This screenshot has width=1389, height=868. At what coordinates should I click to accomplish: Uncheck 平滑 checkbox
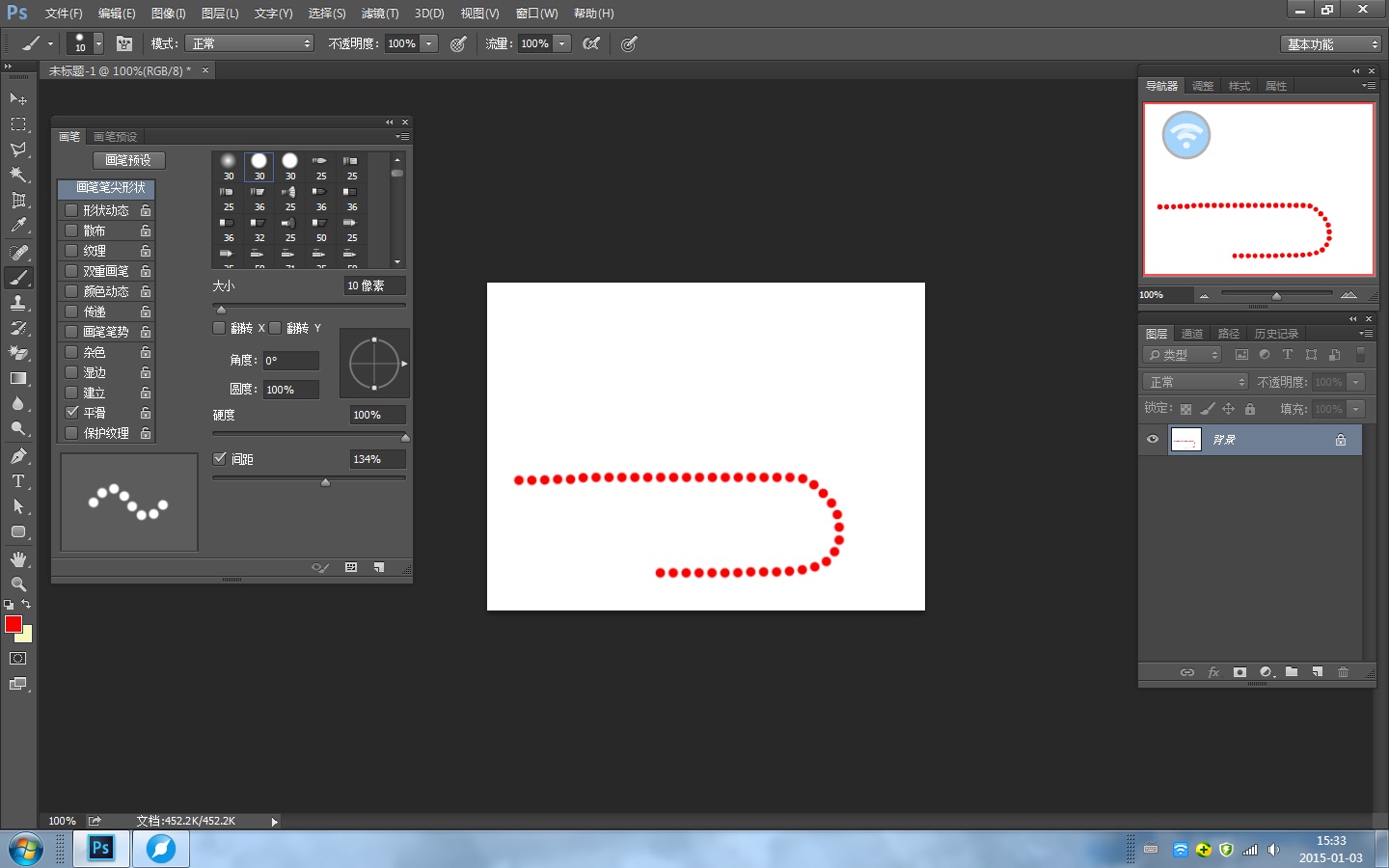71,412
